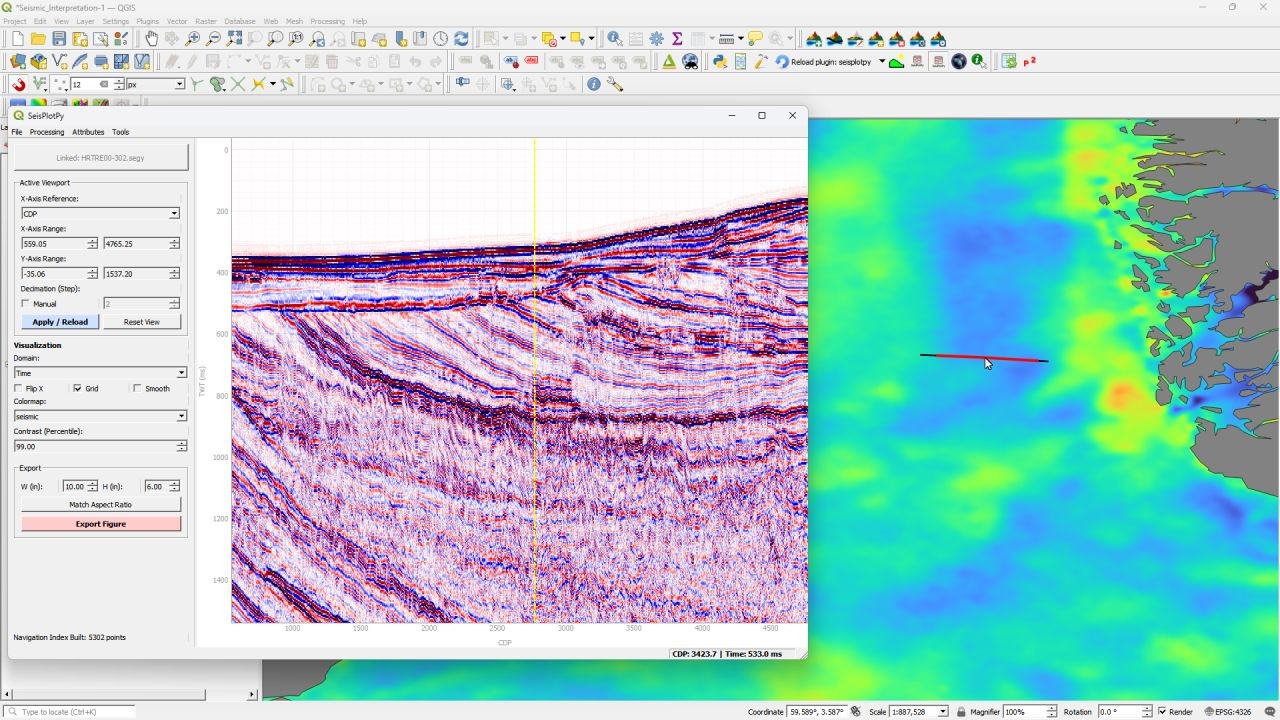Increase the Export width W stepper
This screenshot has width=1280, height=720.
(x=92, y=484)
